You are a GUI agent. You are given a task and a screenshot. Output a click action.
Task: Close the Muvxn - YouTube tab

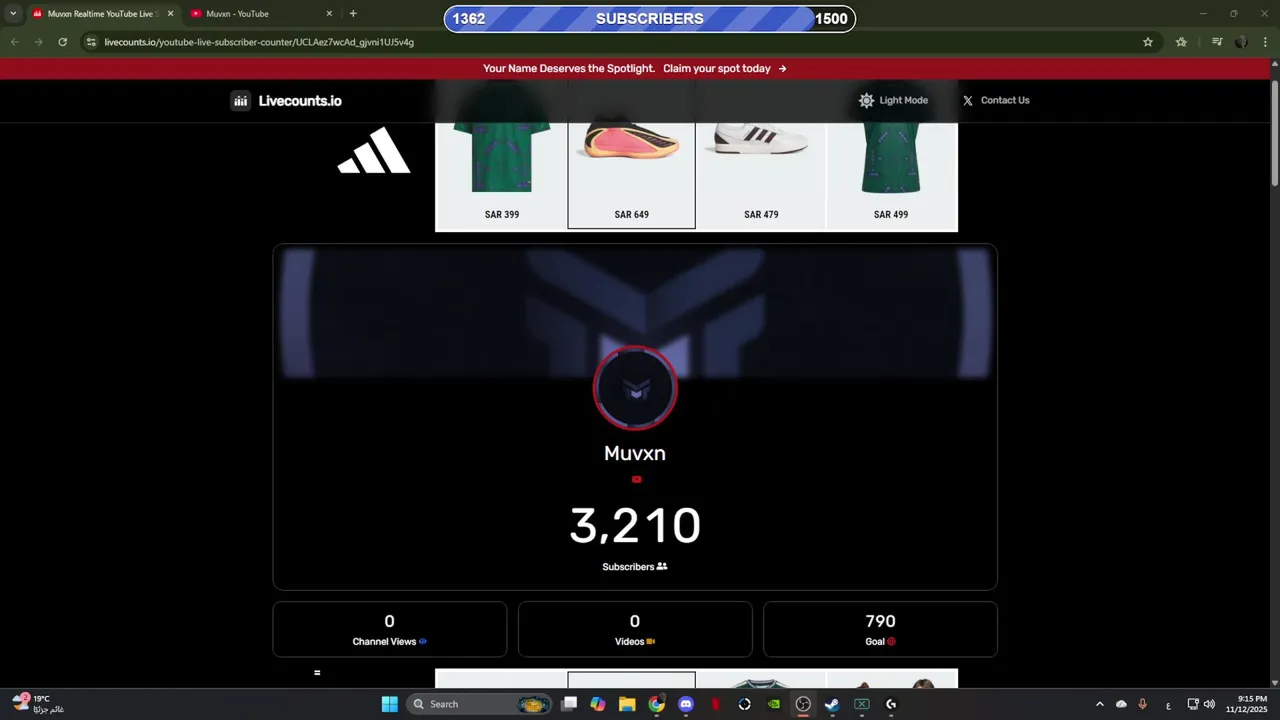tap(329, 14)
